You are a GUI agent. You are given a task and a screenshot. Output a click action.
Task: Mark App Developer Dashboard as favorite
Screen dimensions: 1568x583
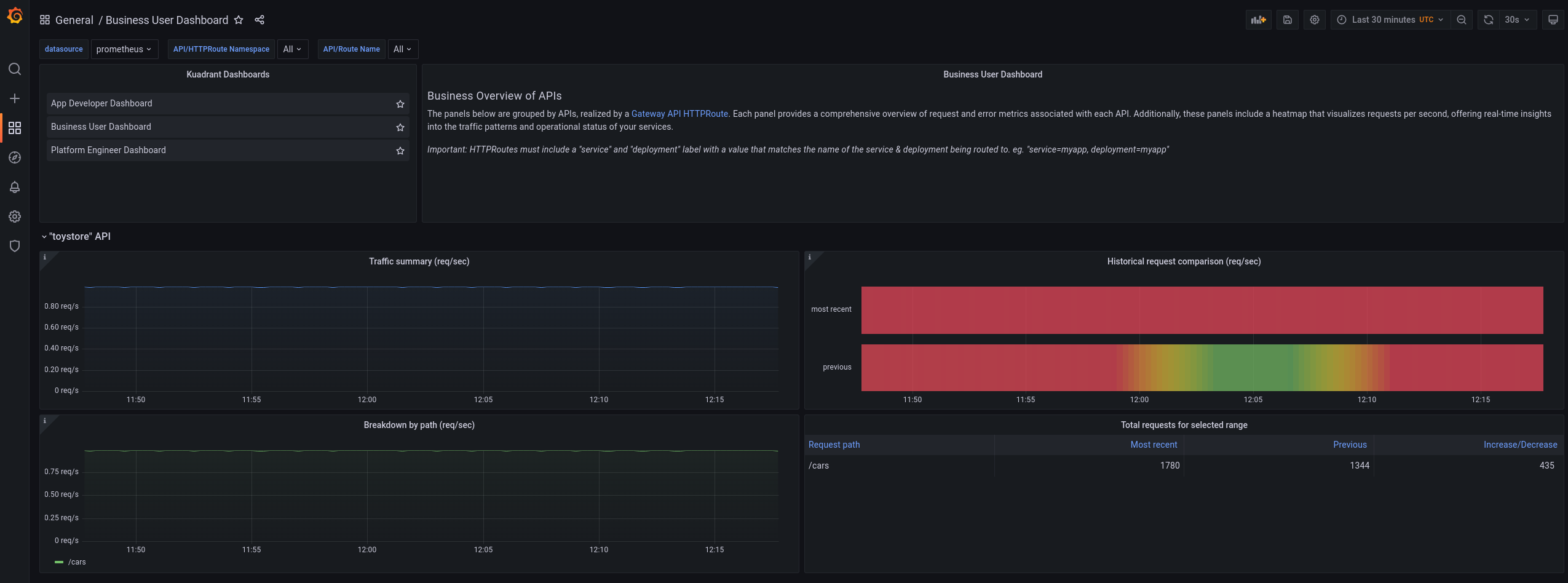(x=400, y=103)
